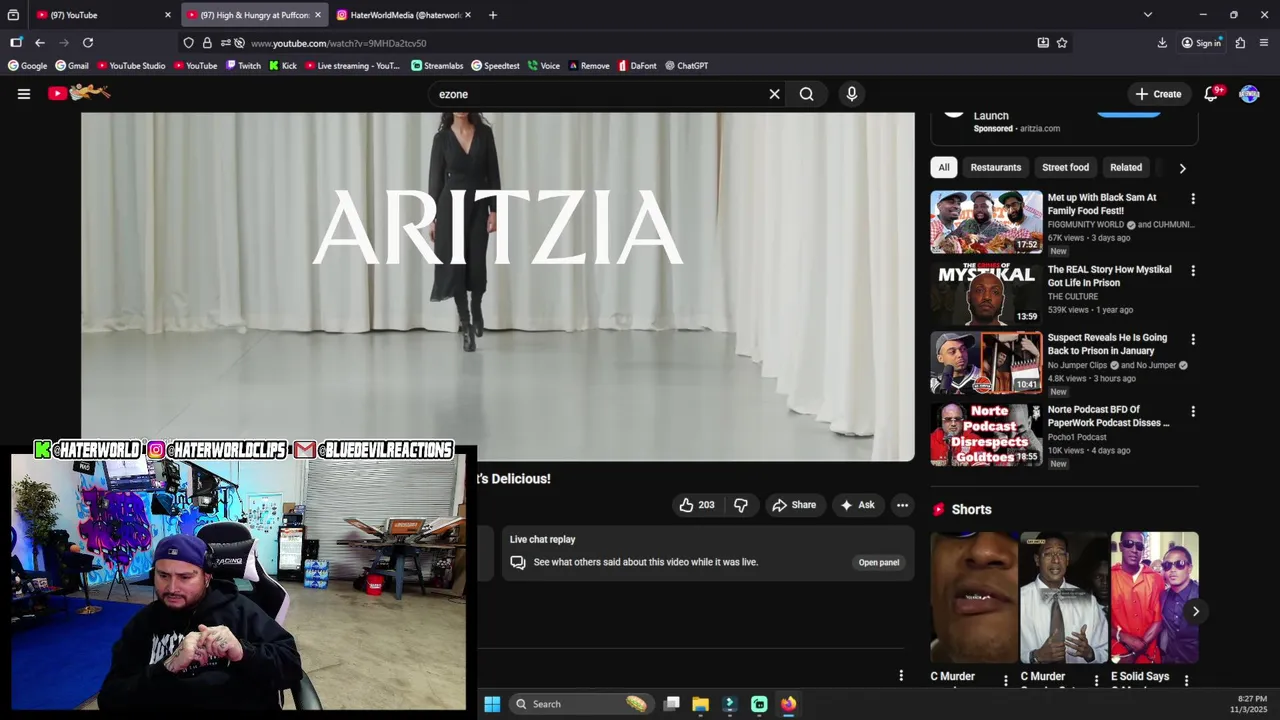Open File Explorer from taskbar

(700, 704)
